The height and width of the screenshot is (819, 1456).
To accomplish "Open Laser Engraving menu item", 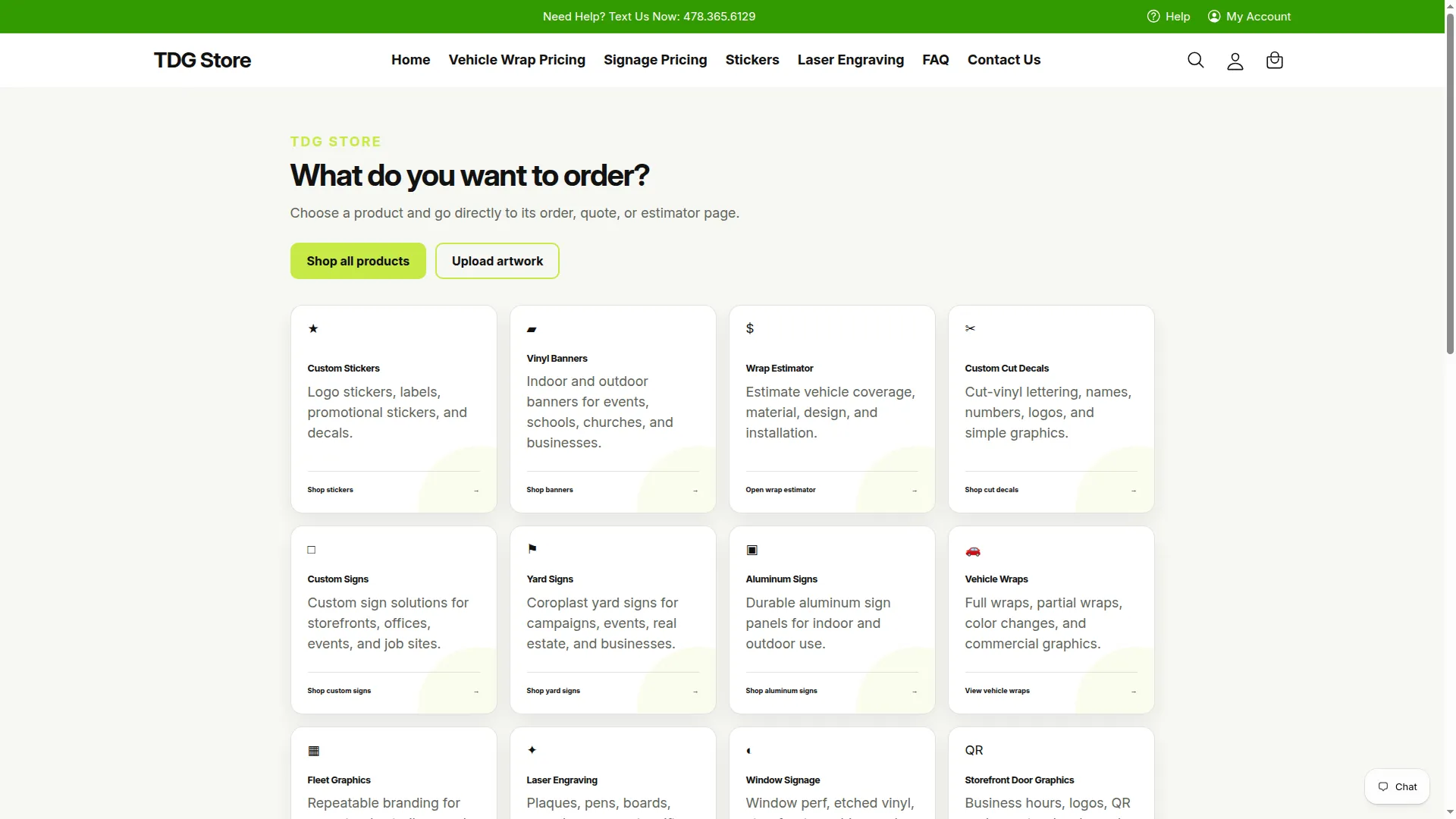I will tap(850, 60).
